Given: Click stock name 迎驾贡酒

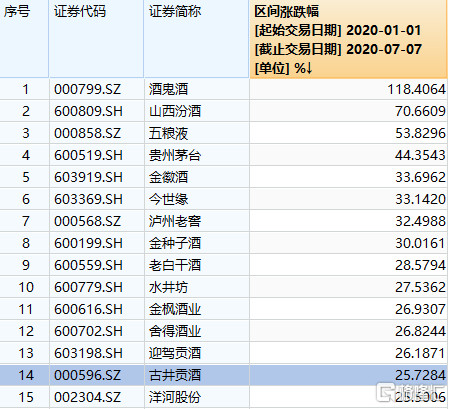Looking at the screenshot, I should click(175, 353).
